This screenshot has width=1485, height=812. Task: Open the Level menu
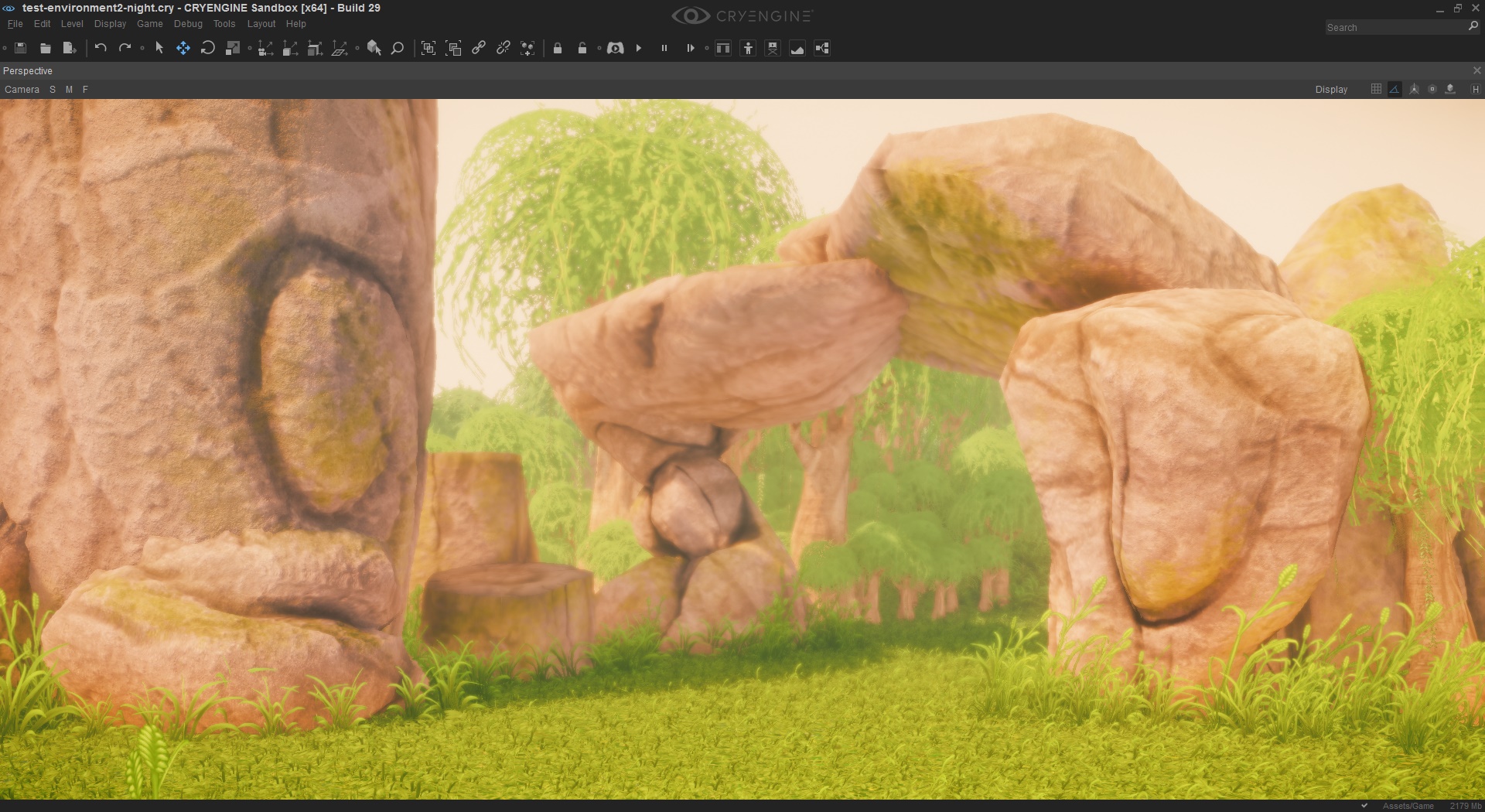pos(72,24)
